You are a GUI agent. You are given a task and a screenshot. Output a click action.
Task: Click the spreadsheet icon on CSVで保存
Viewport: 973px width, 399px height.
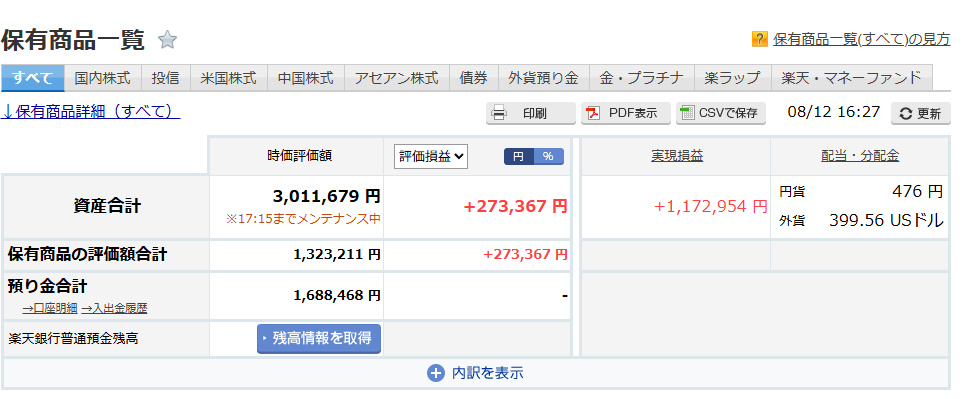pos(687,113)
